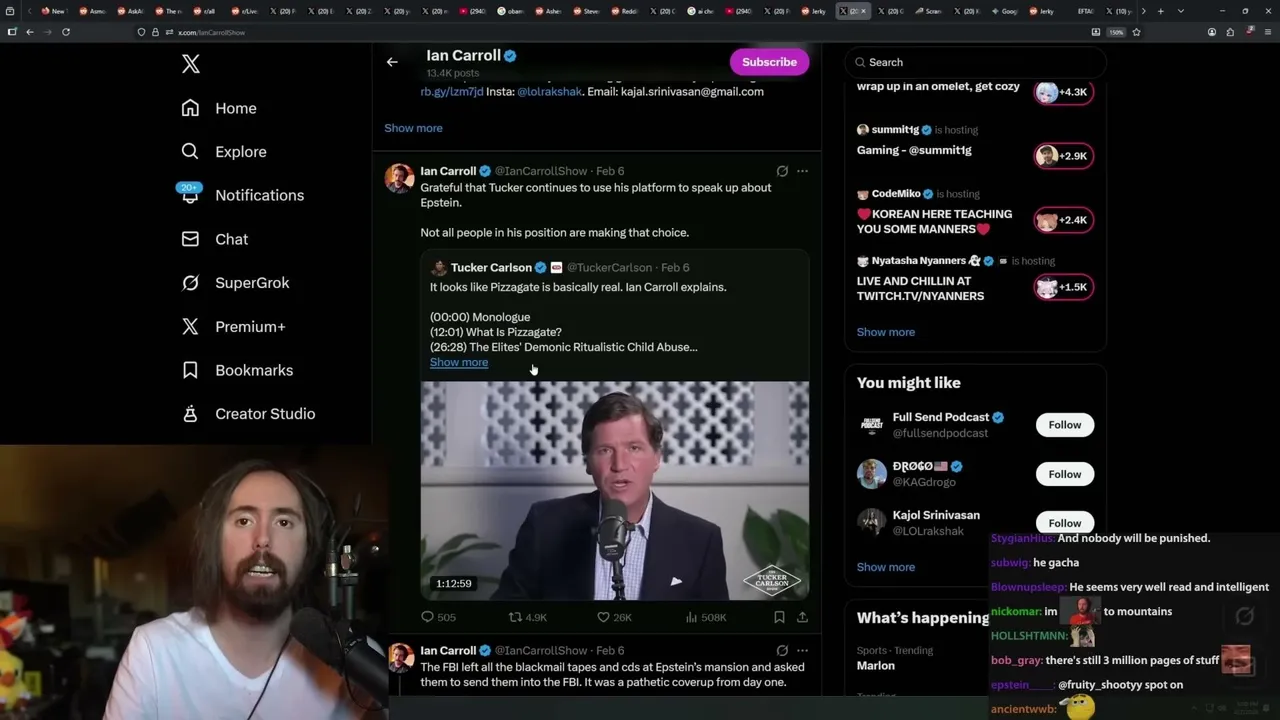Viewport: 1280px width, 720px height.
Task: Follow Full Send Podcast
Action: click(1065, 425)
